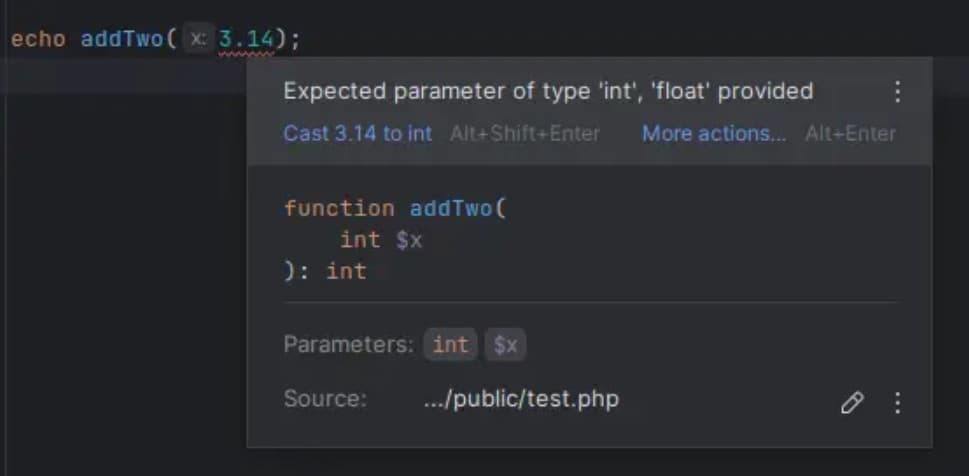Click the 3.14 argument with the error underline
This screenshot has height=476, width=969.
[245, 40]
